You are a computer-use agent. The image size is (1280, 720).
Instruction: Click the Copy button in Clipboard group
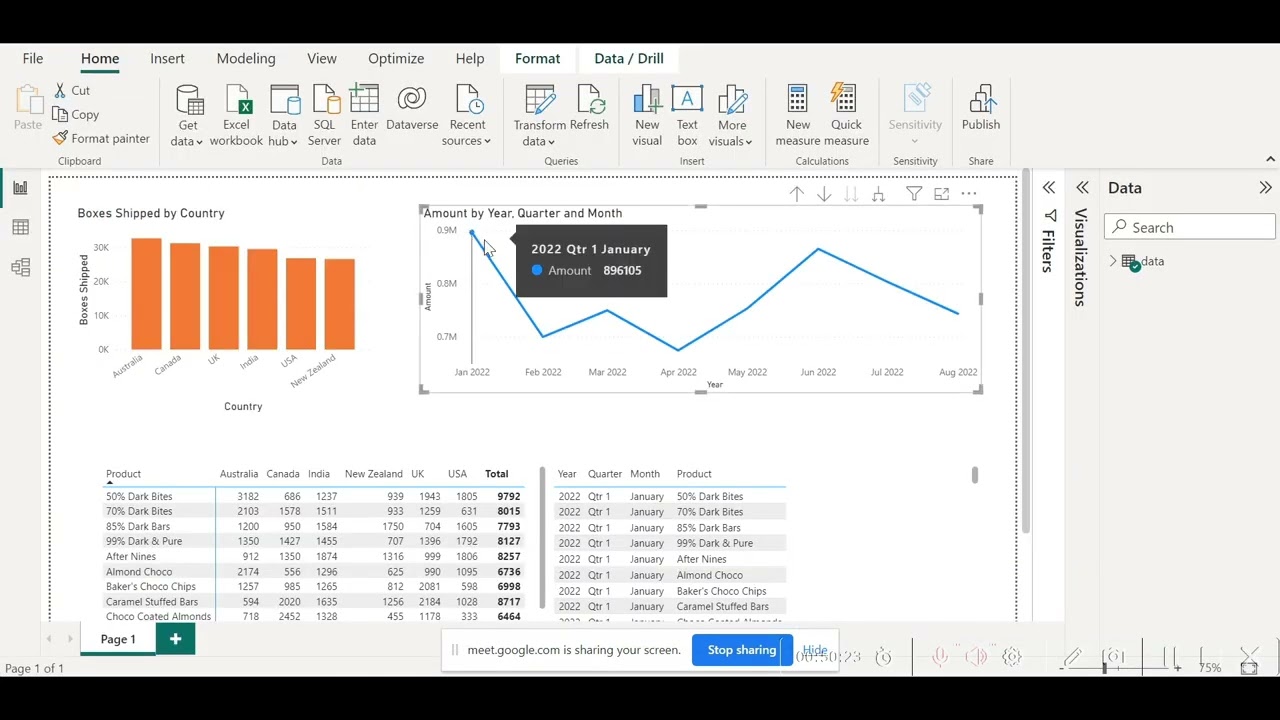[76, 114]
